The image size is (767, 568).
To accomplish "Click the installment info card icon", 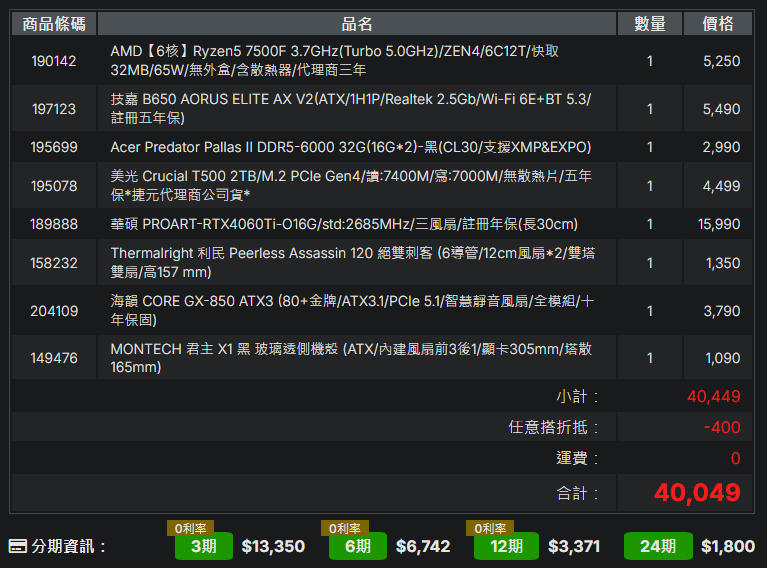I will 18,546.
